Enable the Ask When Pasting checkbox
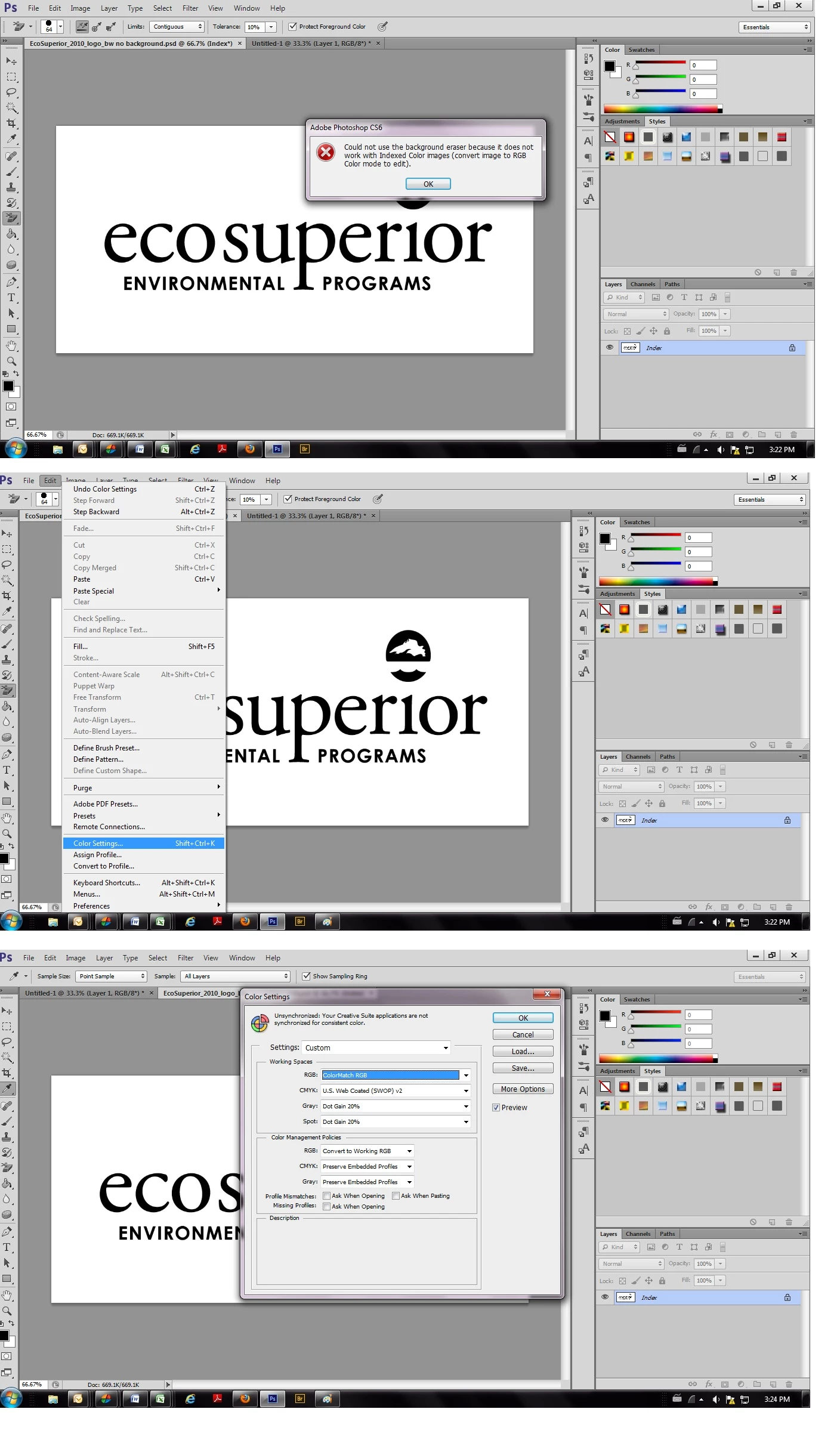Image resolution: width=840 pixels, height=1446 pixels. point(396,1195)
